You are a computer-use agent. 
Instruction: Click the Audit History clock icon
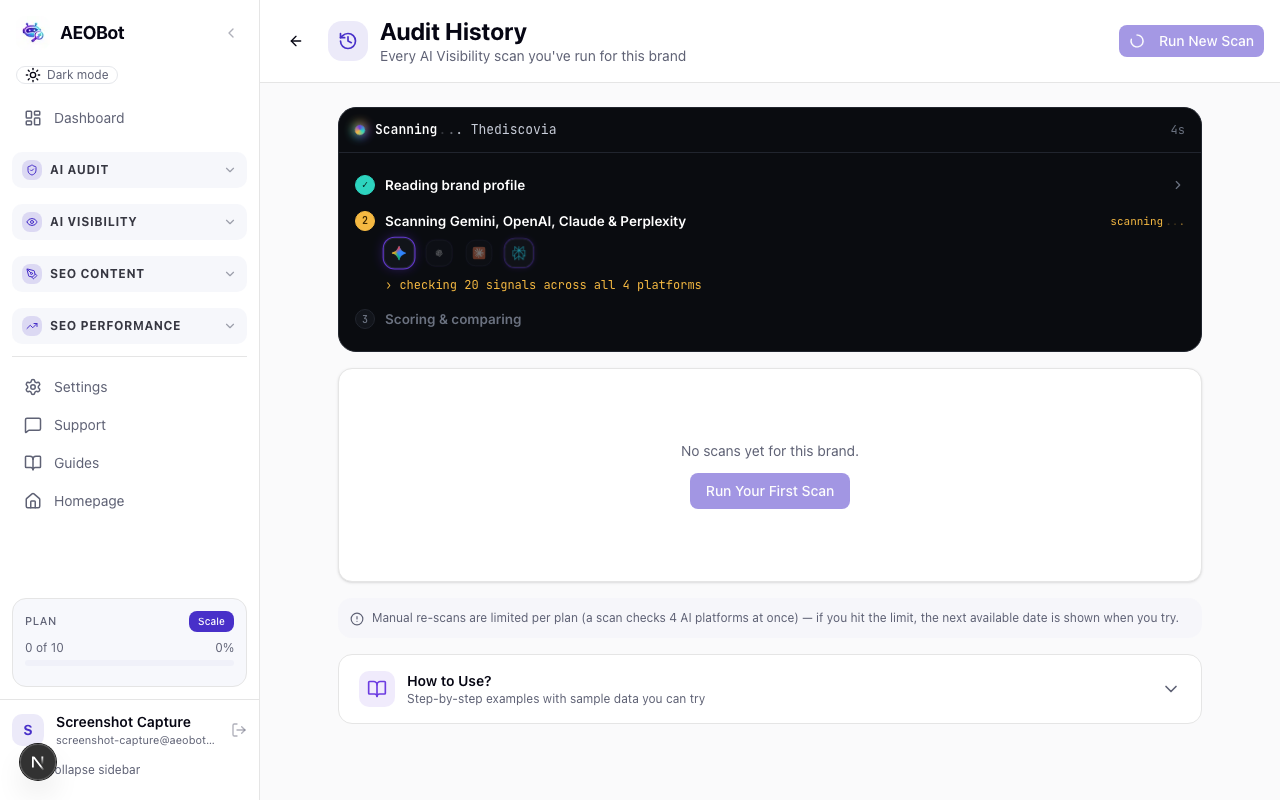348,41
